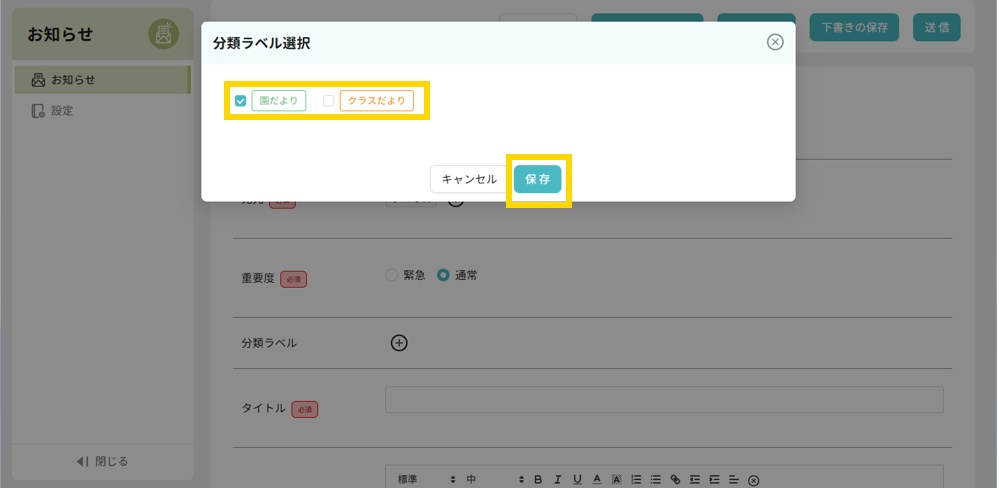
Task: Click the numbered list icon
Action: [636, 480]
